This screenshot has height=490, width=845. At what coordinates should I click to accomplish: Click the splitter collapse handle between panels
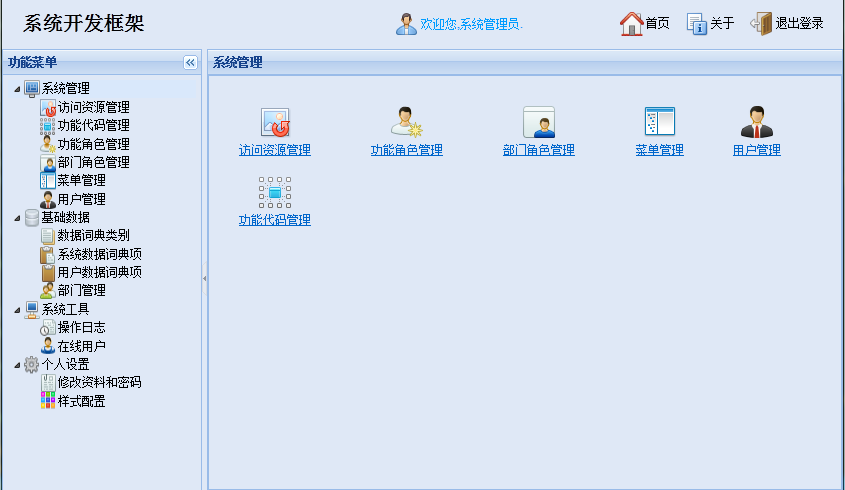pyautogui.click(x=205, y=278)
